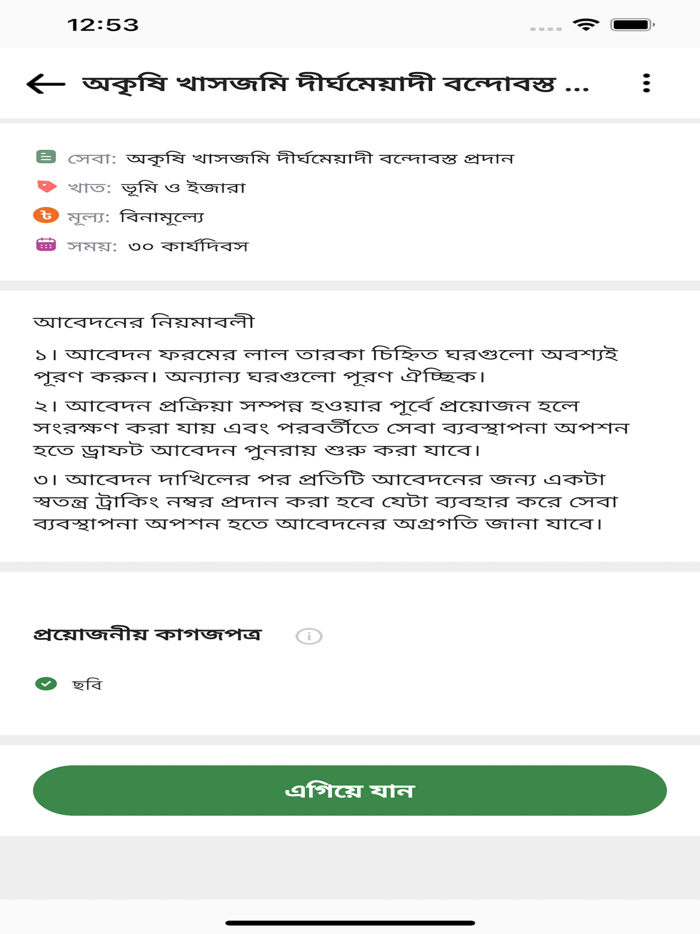Open the info tooltip beside প্রয়োজনীয় কাগজপত্র
Viewport: 700px width, 934px height.
pyautogui.click(x=308, y=634)
